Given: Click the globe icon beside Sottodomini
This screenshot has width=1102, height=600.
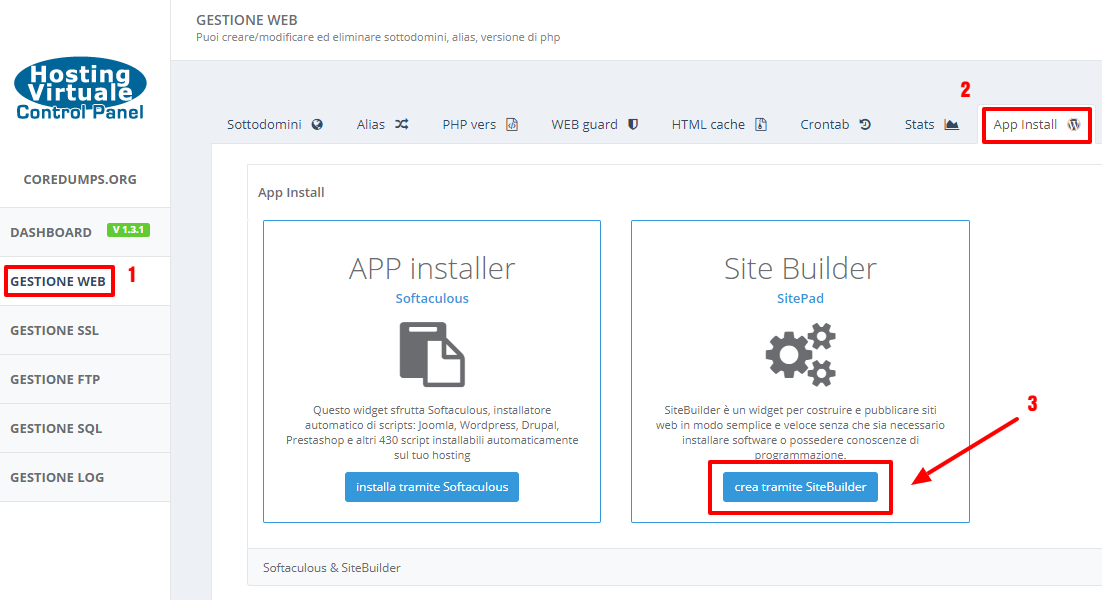Looking at the screenshot, I should [318, 124].
